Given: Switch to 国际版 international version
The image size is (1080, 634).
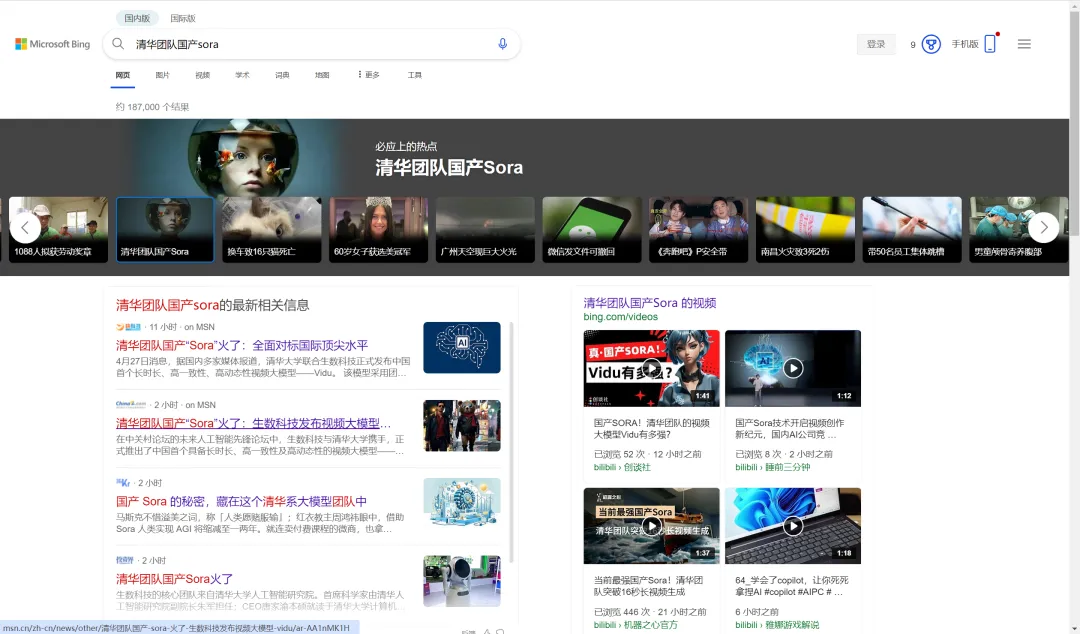Looking at the screenshot, I should pyautogui.click(x=183, y=18).
